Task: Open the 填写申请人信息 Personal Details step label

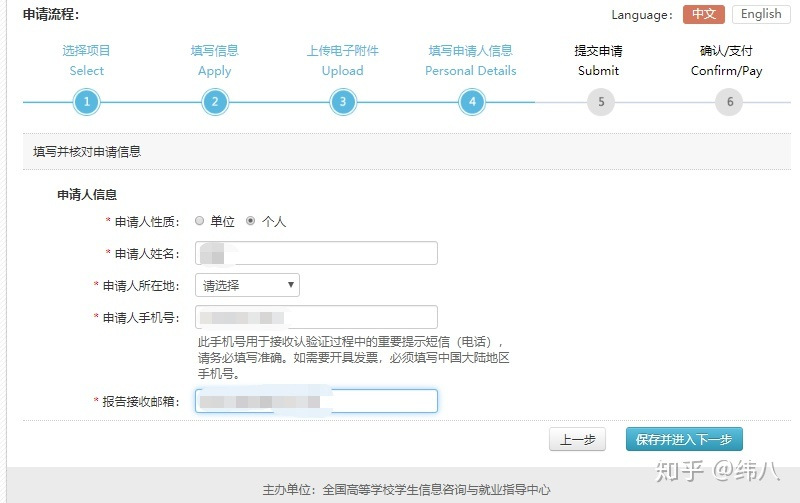Action: [471, 60]
